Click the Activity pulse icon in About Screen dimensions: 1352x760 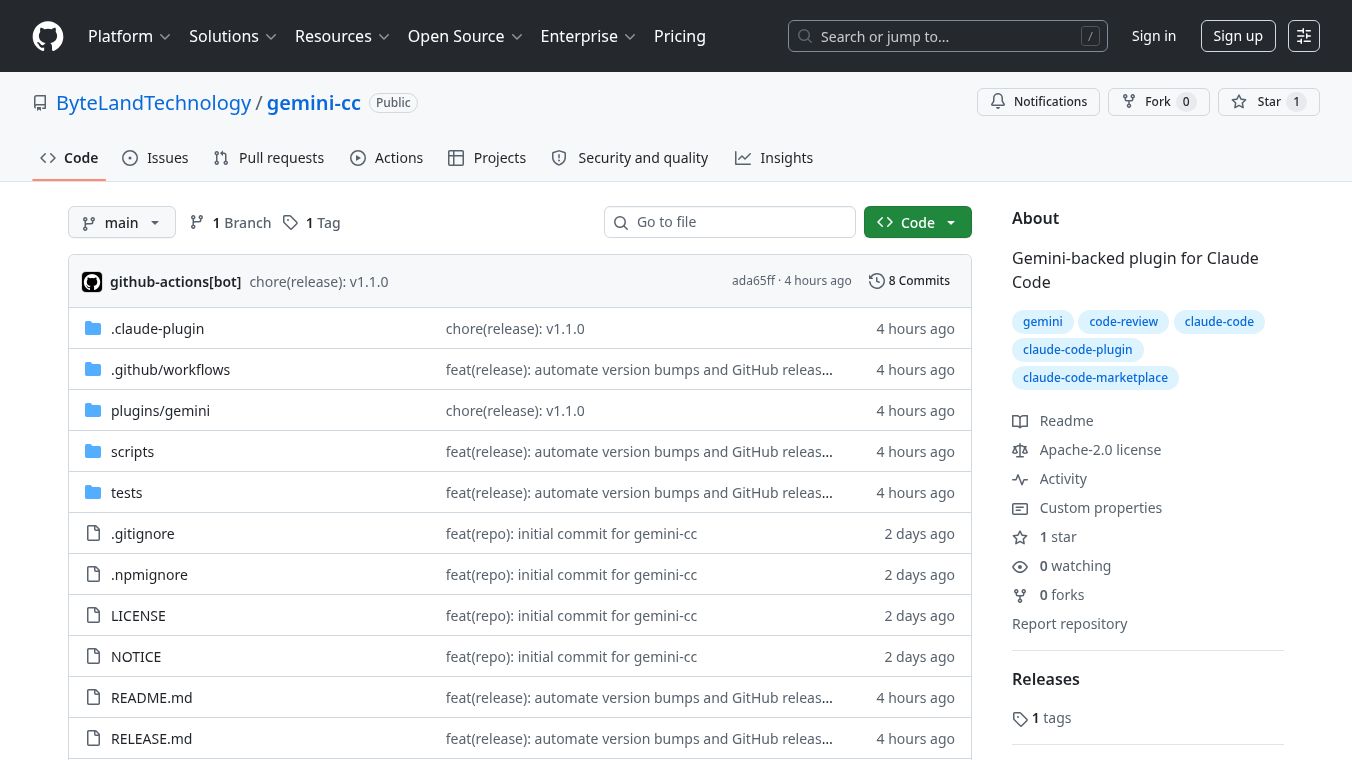coord(1020,479)
